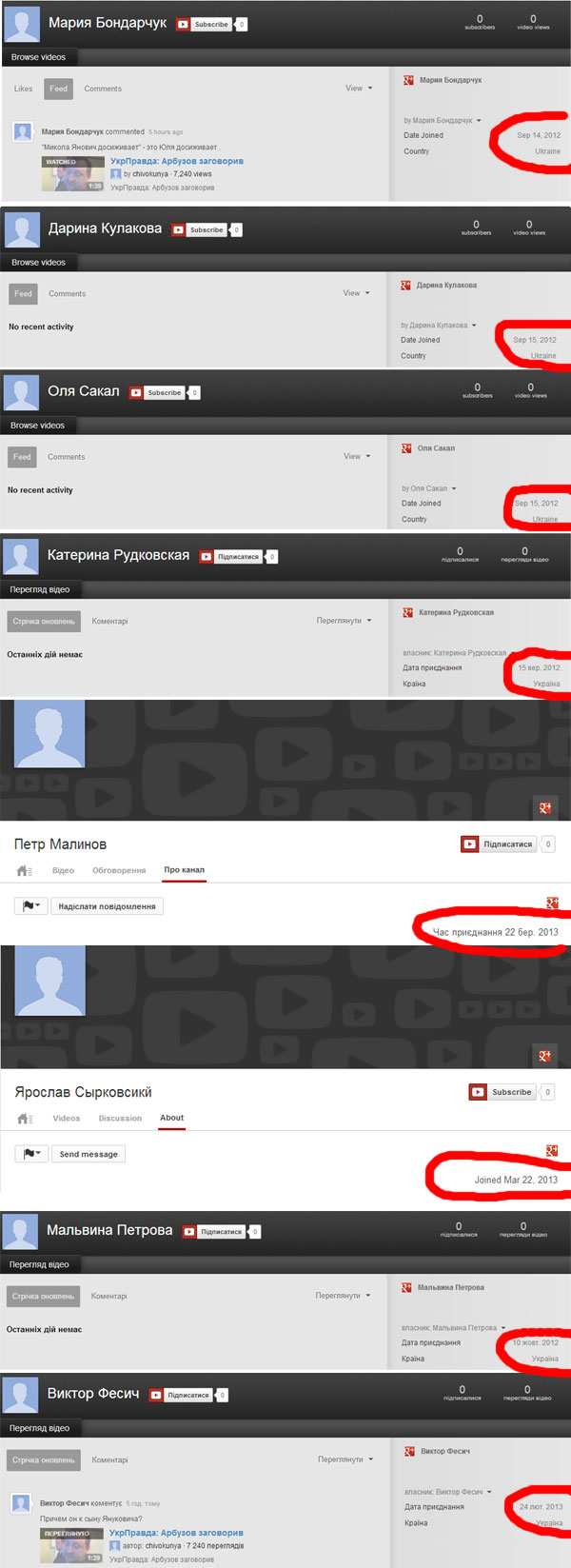Click Google+ icon above Joined Mar 22, 2013
571x1568 pixels.
click(x=552, y=1151)
